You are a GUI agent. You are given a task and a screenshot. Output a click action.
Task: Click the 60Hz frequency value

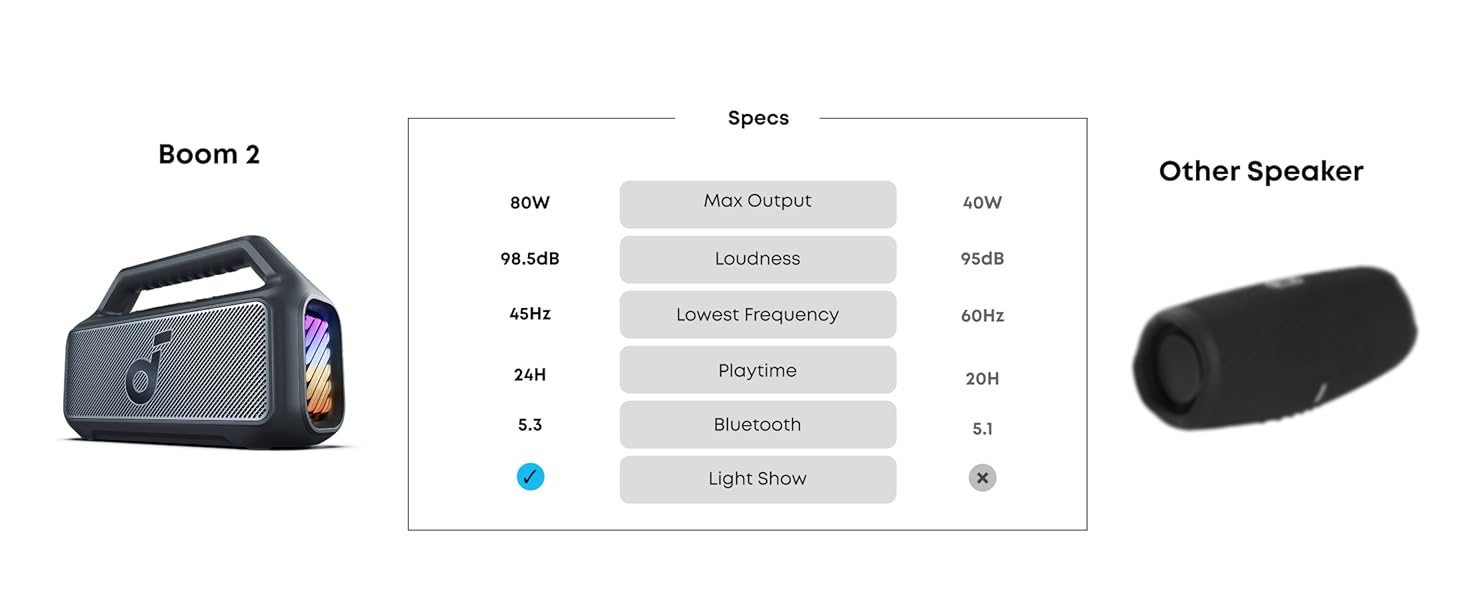[982, 316]
